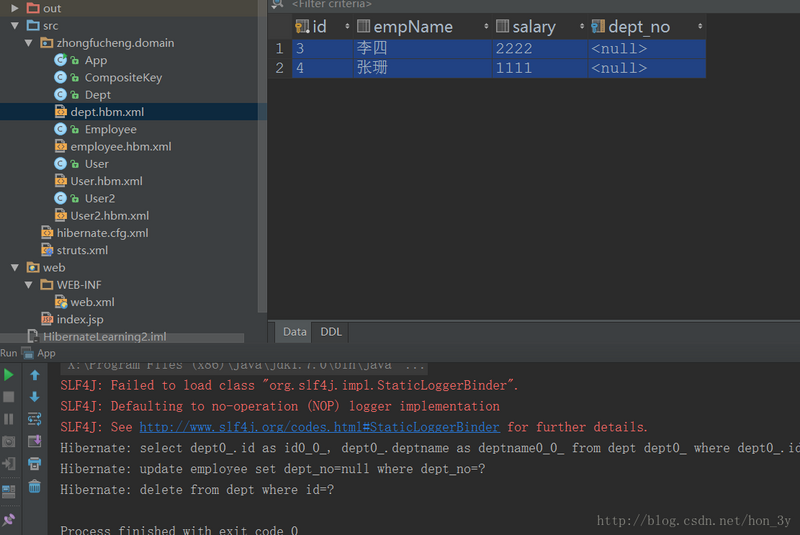
Task: Move down the stack trace with the down arrow
Action: tap(35, 397)
